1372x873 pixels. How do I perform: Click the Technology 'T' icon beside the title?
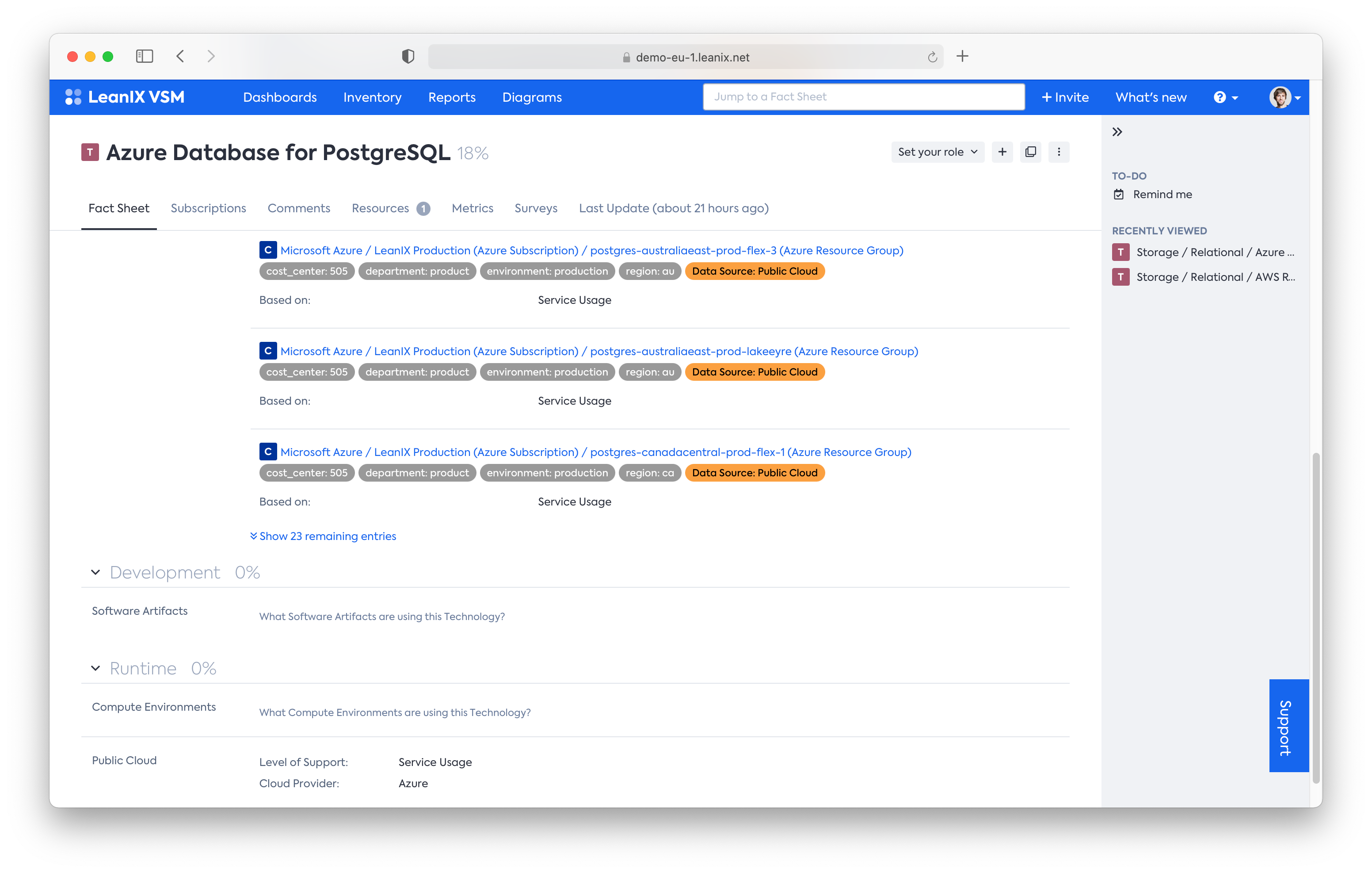(90, 152)
